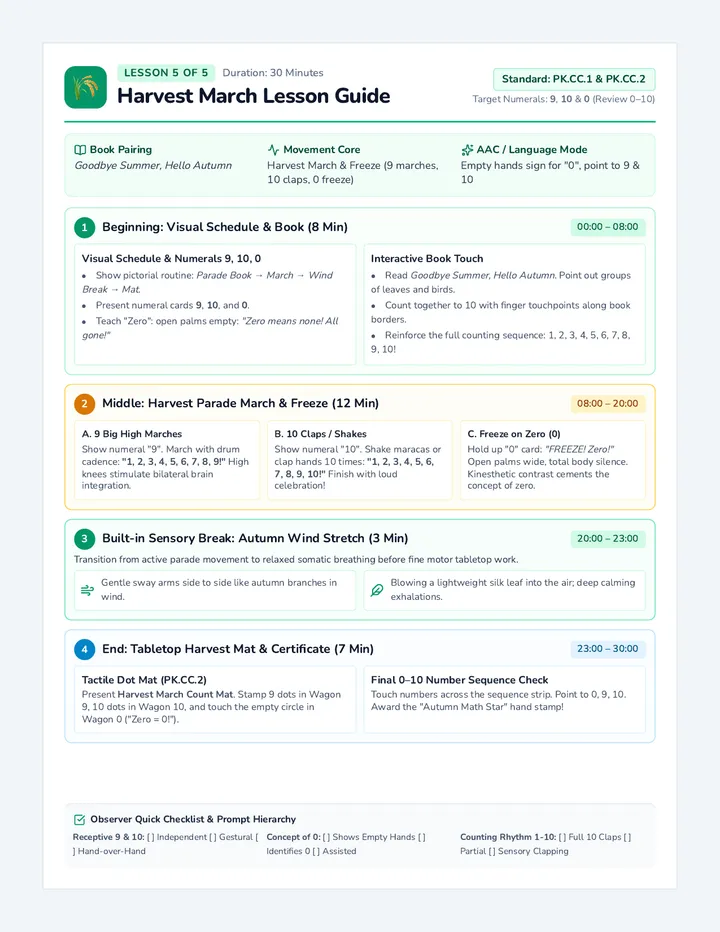The image size is (720, 932).
Task: Check the Independent box under Receptive 9 & 10
Action: point(150,837)
